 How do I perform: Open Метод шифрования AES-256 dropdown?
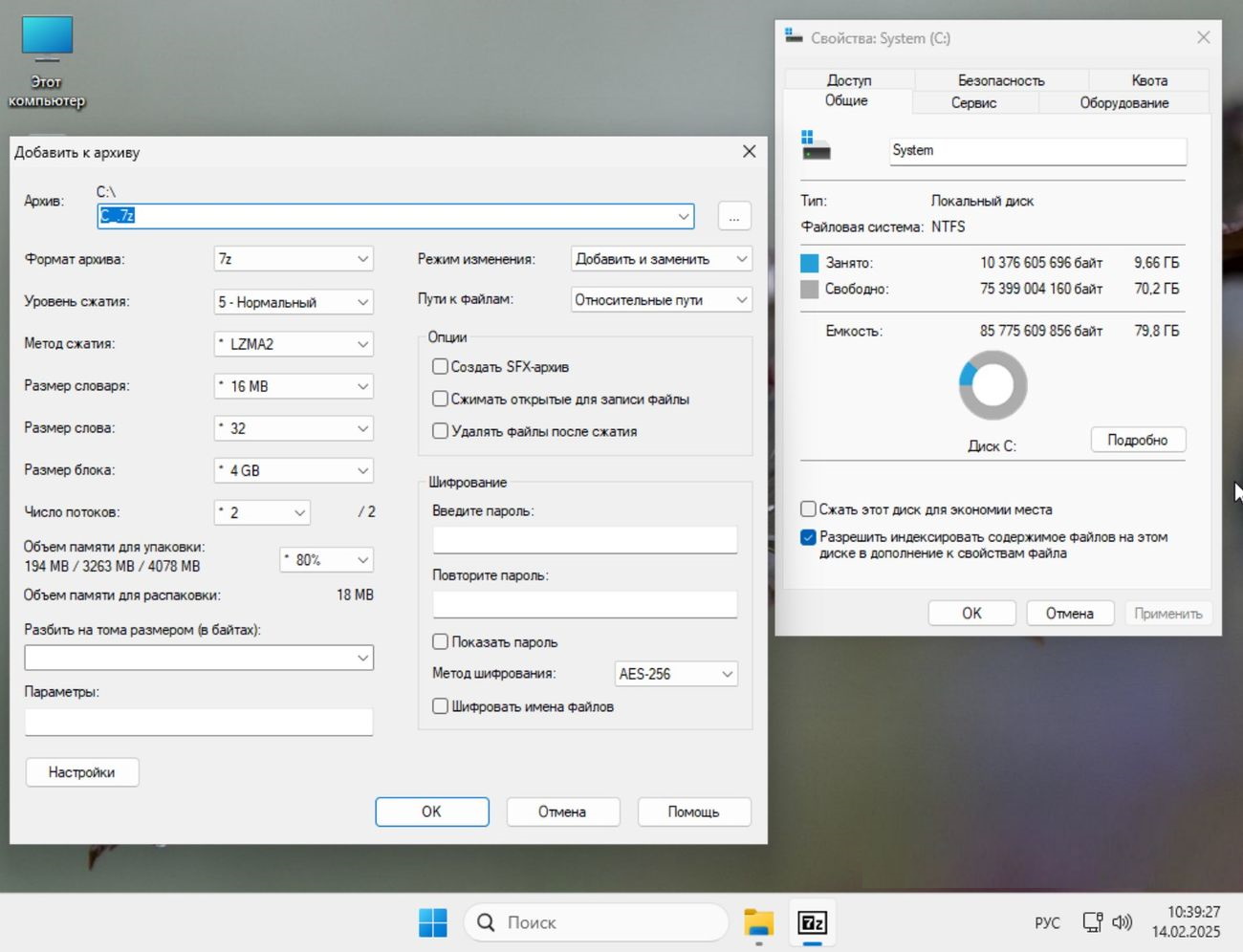point(676,674)
